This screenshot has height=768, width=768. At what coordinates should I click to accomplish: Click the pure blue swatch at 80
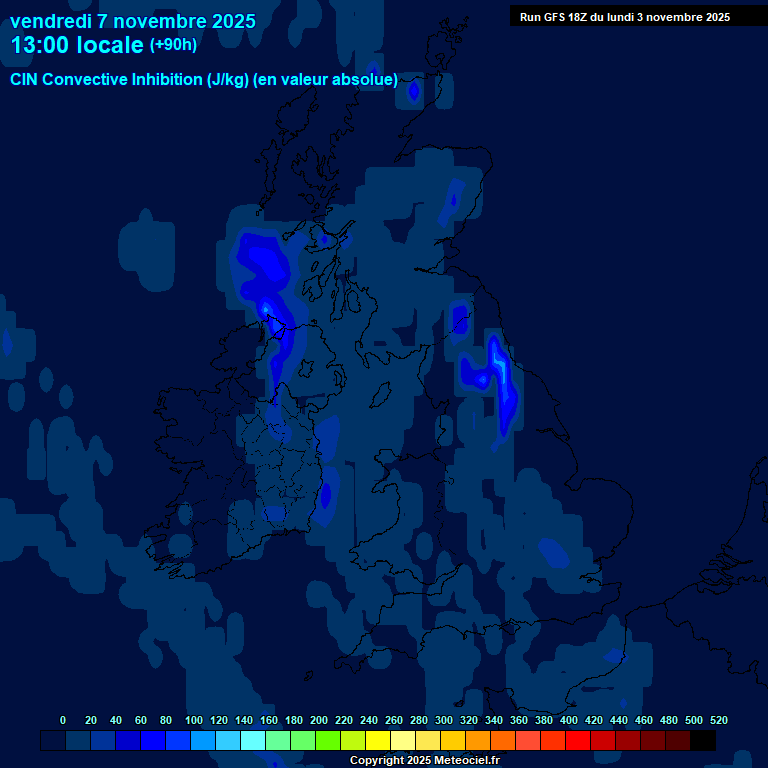[153, 741]
